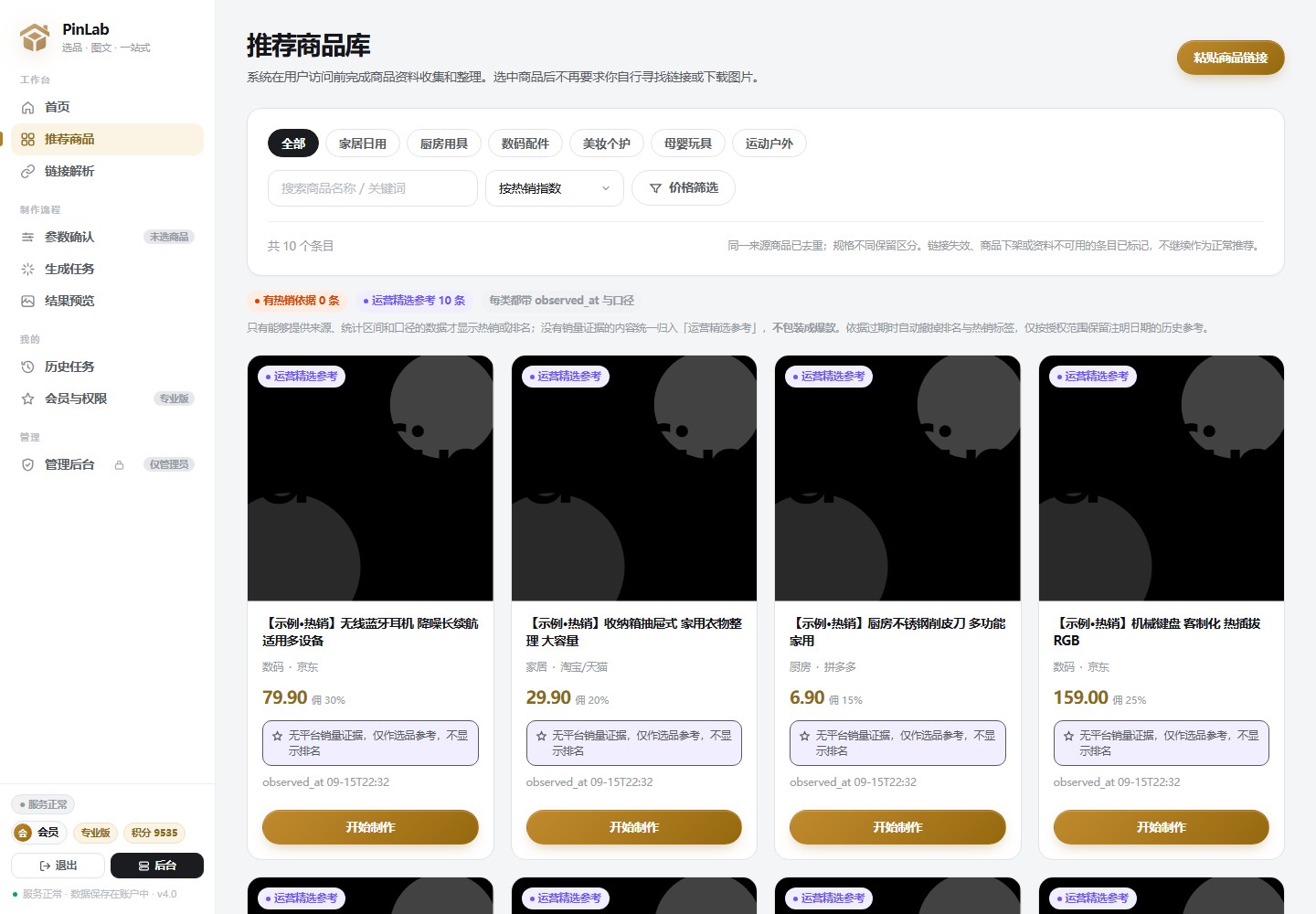Focus the 搜索商品名称 / 关键词 search field

tap(373, 188)
